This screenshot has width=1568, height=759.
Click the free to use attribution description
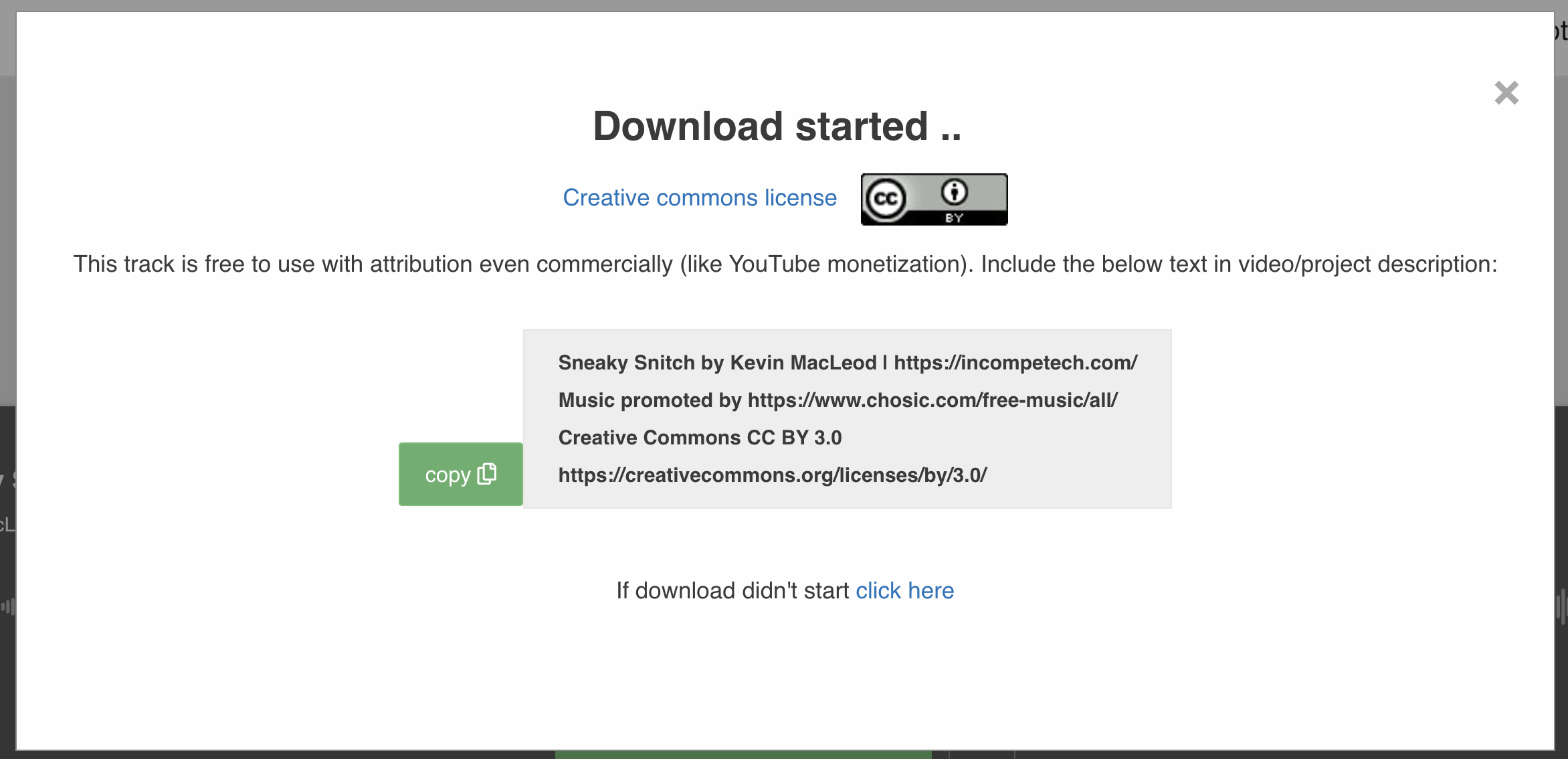click(x=785, y=264)
